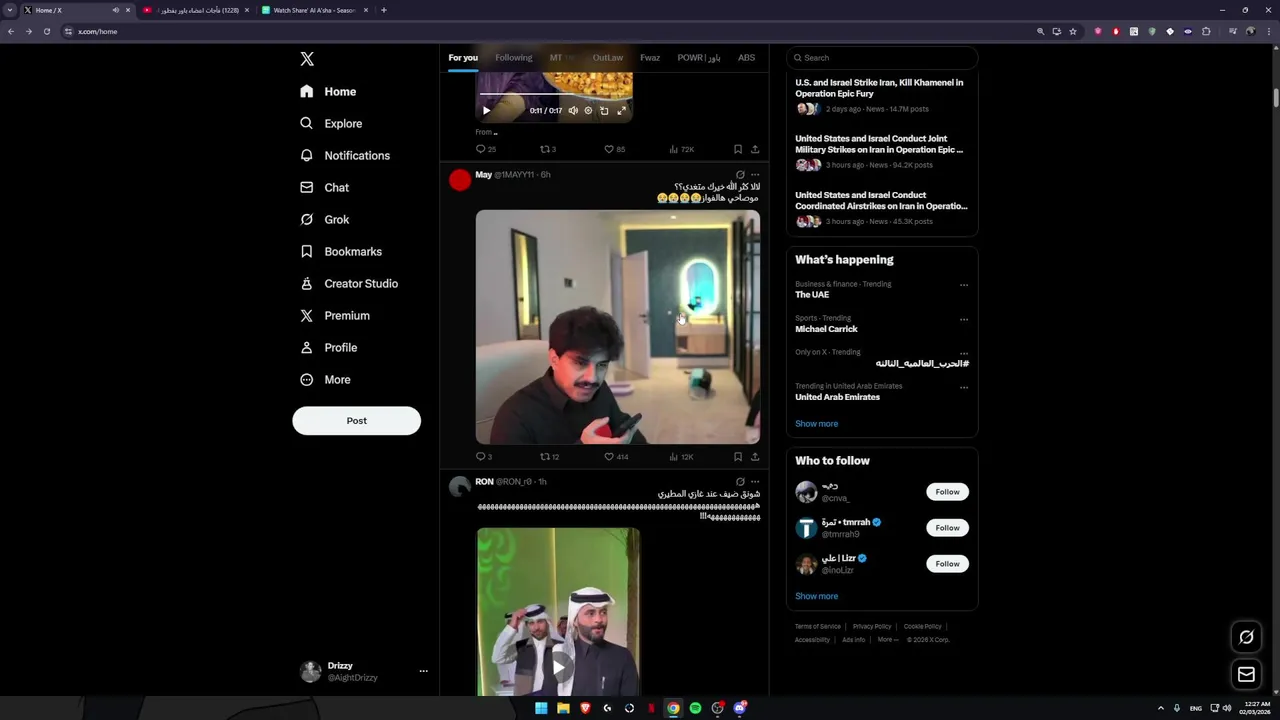The image size is (1280, 720).
Task: Open more options on RON's post
Action: coord(755,482)
